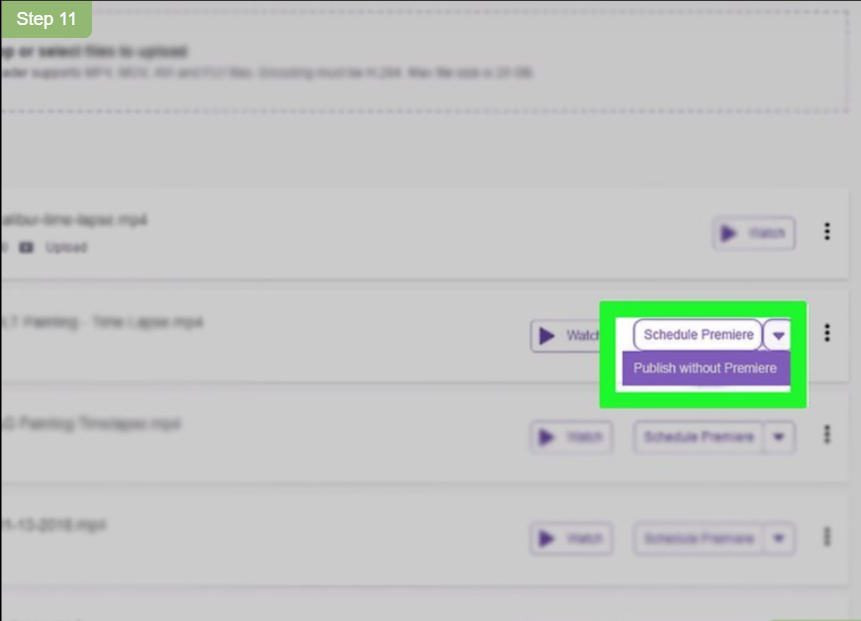This screenshot has width=861, height=621.
Task: Open more options for Painting Timelapse.mp4
Action: 827,434
